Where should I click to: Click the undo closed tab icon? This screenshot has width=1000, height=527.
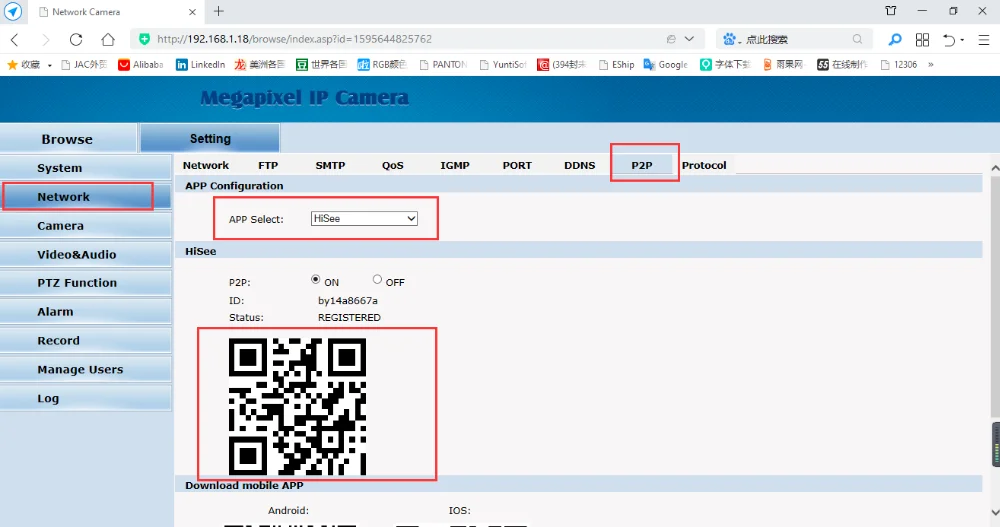coord(949,40)
